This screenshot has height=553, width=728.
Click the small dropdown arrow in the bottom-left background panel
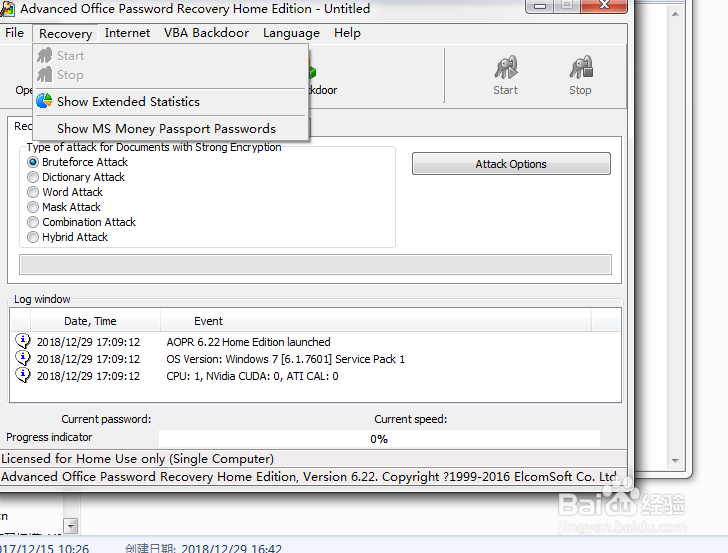pyautogui.click(x=71, y=527)
